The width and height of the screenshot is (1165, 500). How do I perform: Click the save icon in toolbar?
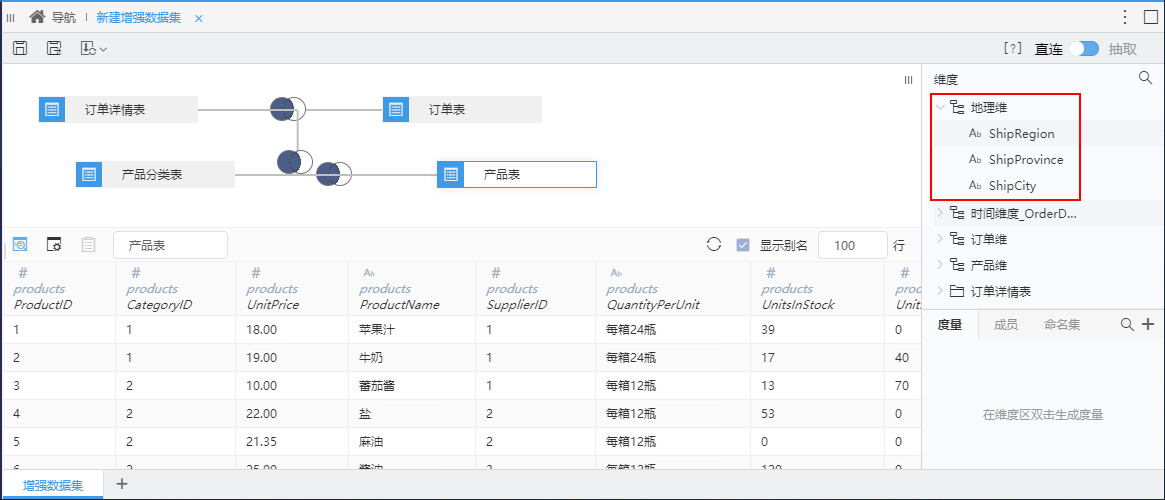point(21,48)
